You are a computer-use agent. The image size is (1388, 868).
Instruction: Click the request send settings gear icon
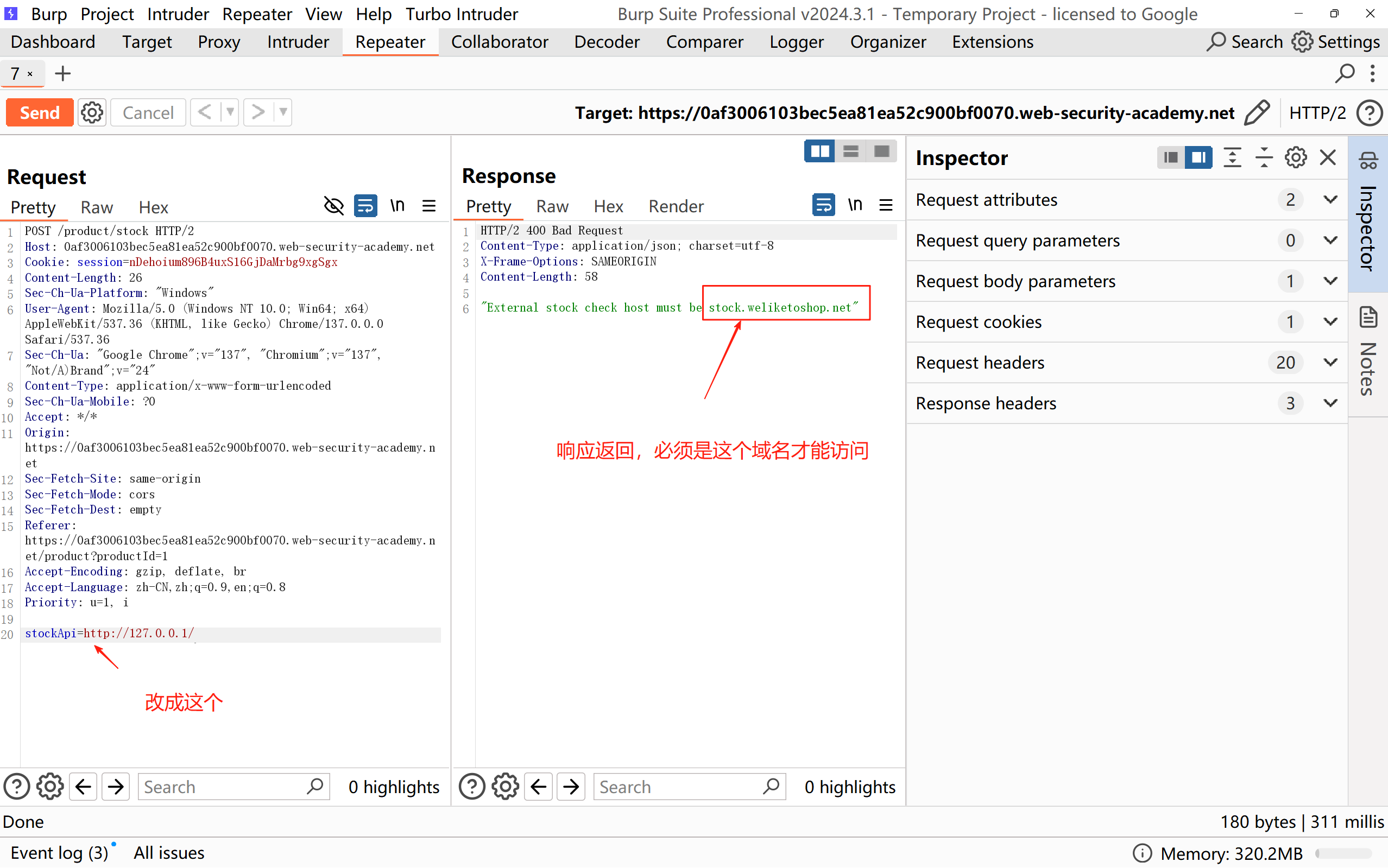[x=92, y=112]
